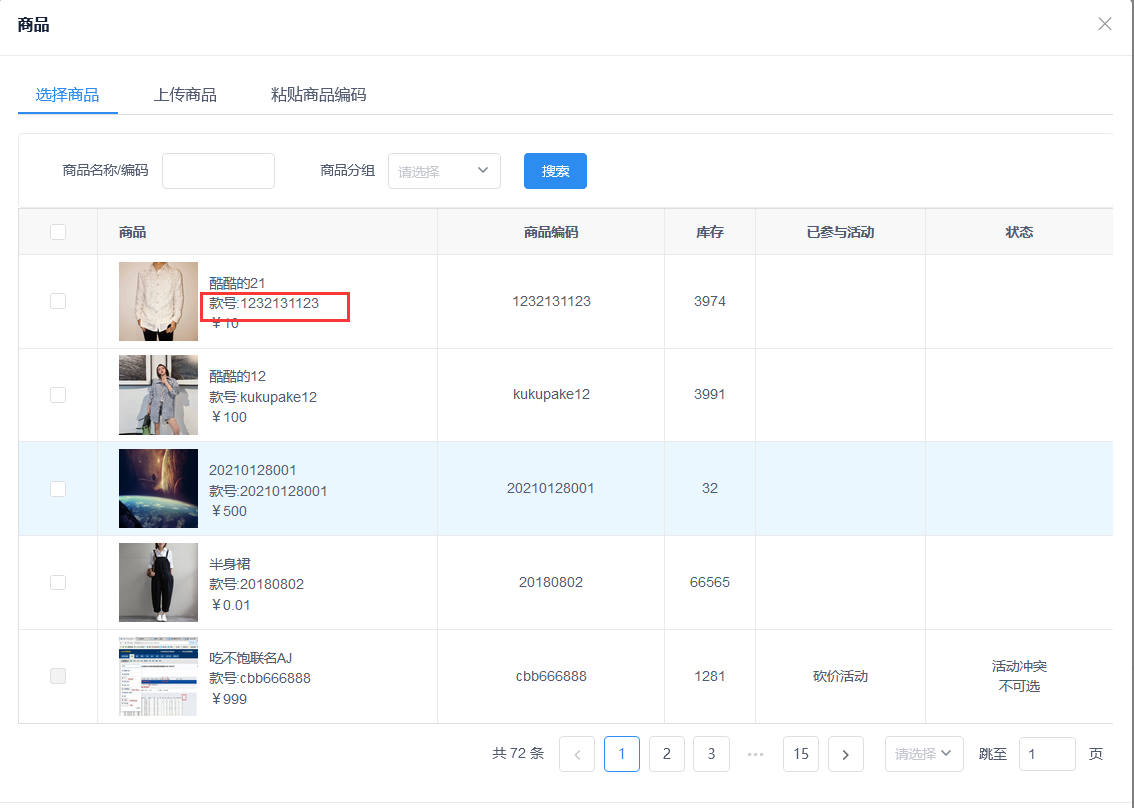The image size is (1134, 808).
Task: Click the overalls thumbnail for 半身裙
Action: click(x=158, y=582)
